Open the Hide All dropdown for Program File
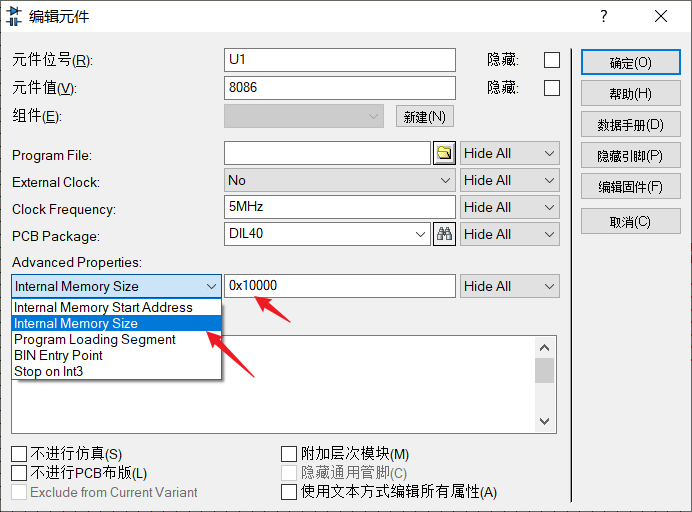The height and width of the screenshot is (512, 692). (x=510, y=153)
